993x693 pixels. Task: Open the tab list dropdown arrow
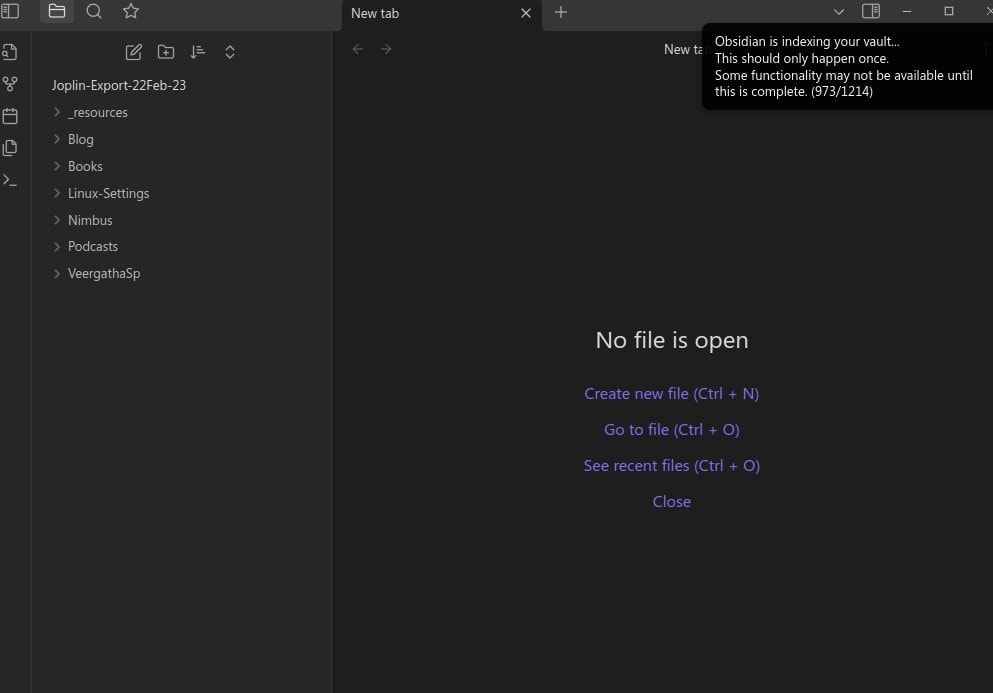[x=838, y=11]
